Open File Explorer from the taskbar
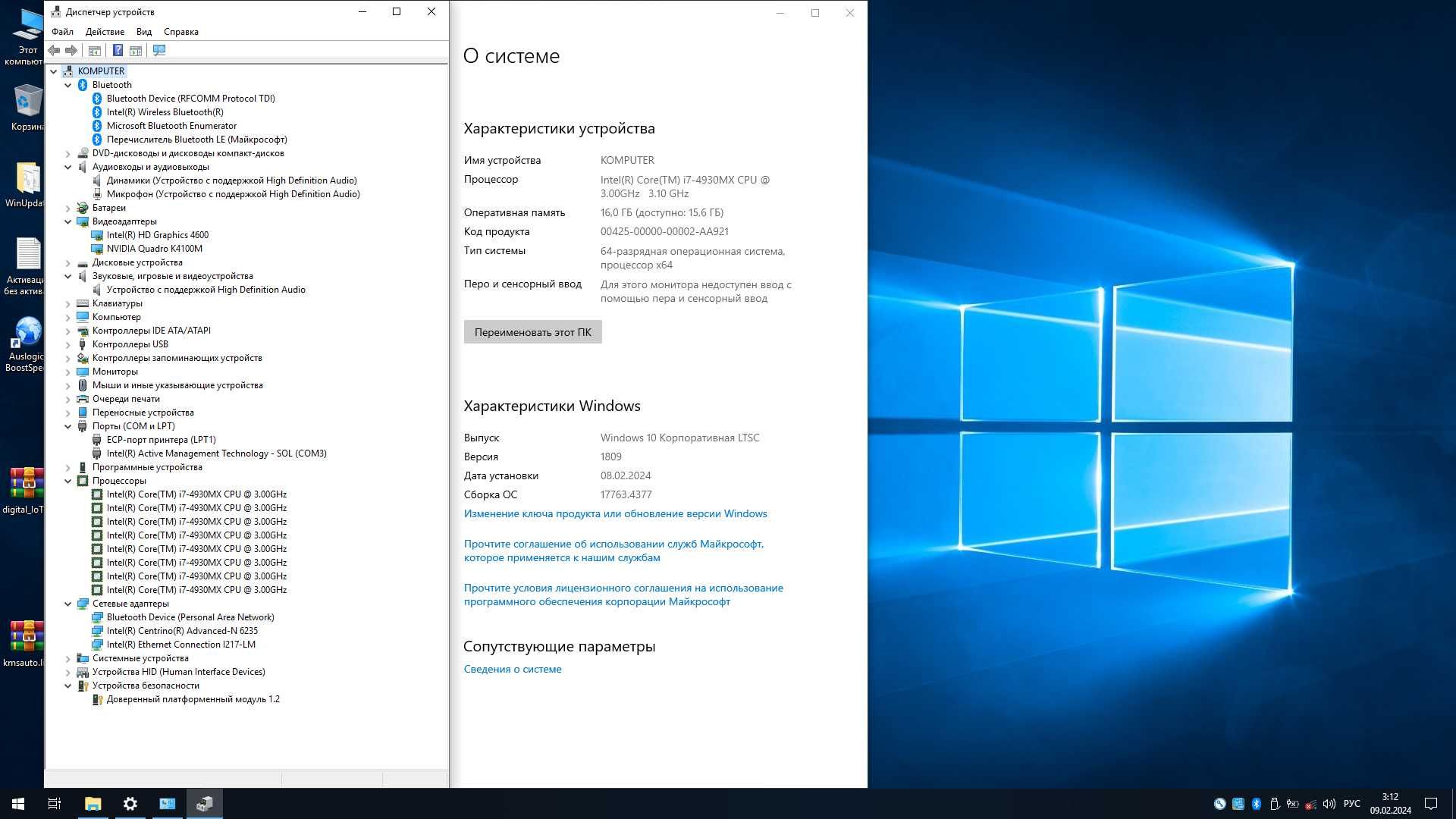This screenshot has width=1456, height=819. [93, 803]
